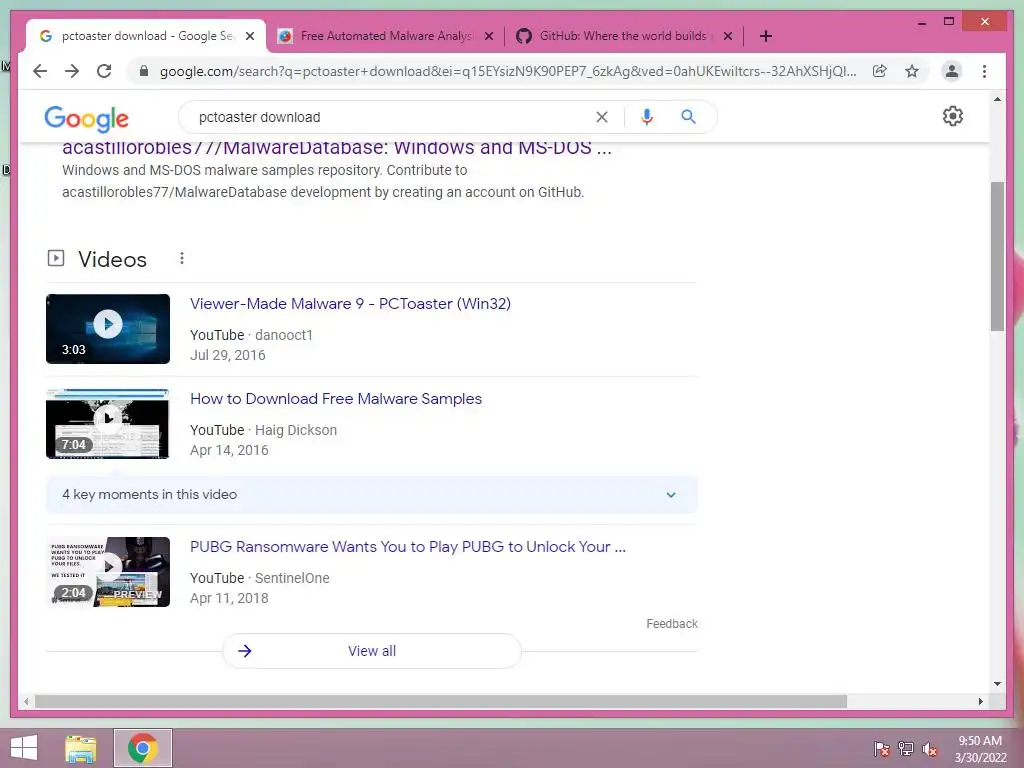The width and height of the screenshot is (1024, 768).
Task: Close the Free Automated Malware Analysis tab
Action: tap(488, 36)
